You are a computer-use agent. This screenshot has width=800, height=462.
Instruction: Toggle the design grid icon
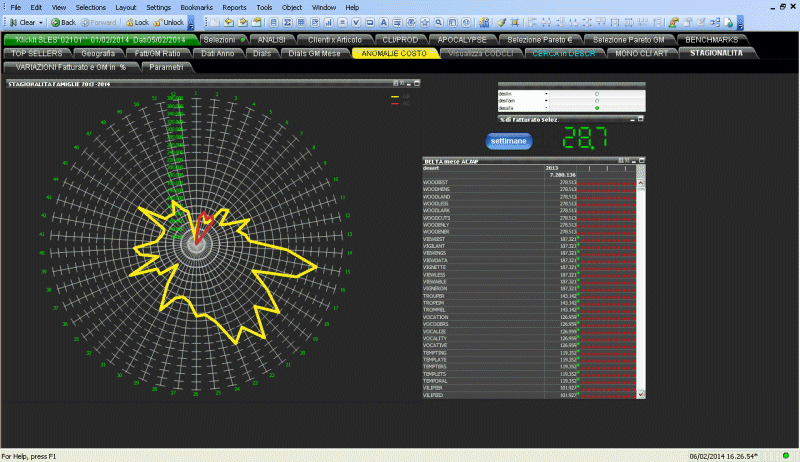click(515, 22)
